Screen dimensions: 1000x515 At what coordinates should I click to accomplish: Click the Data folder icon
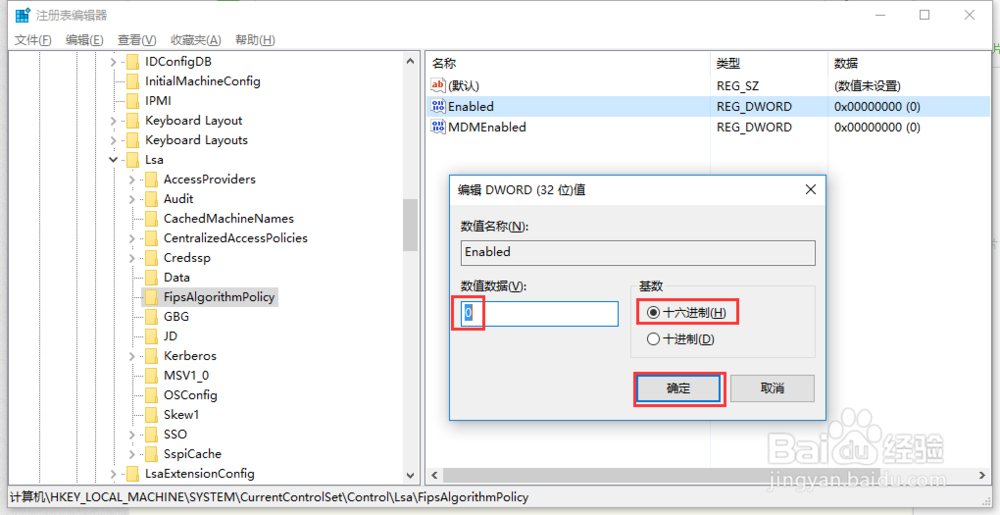coord(151,278)
